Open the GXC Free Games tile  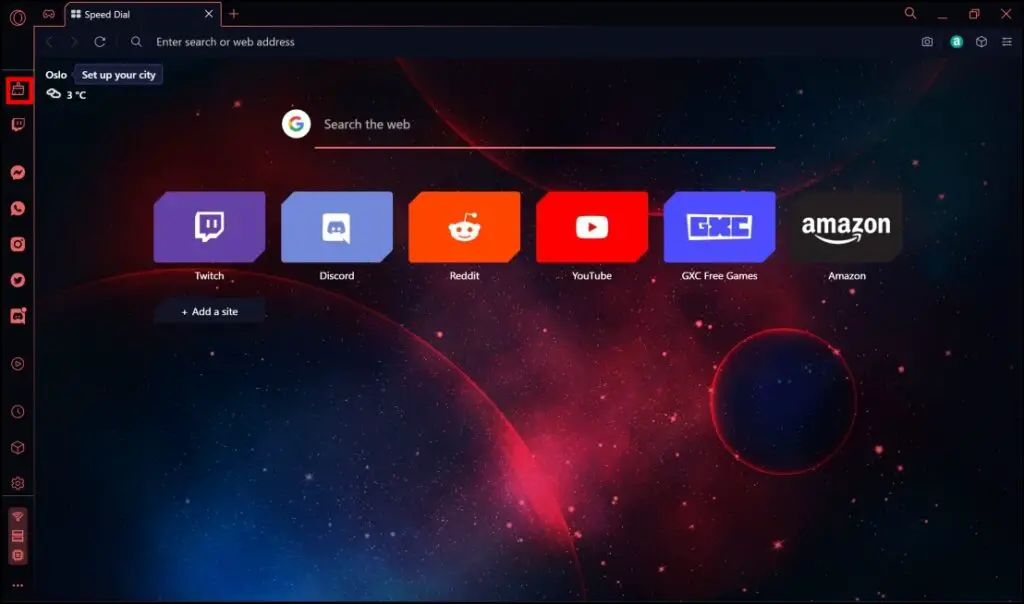720,227
